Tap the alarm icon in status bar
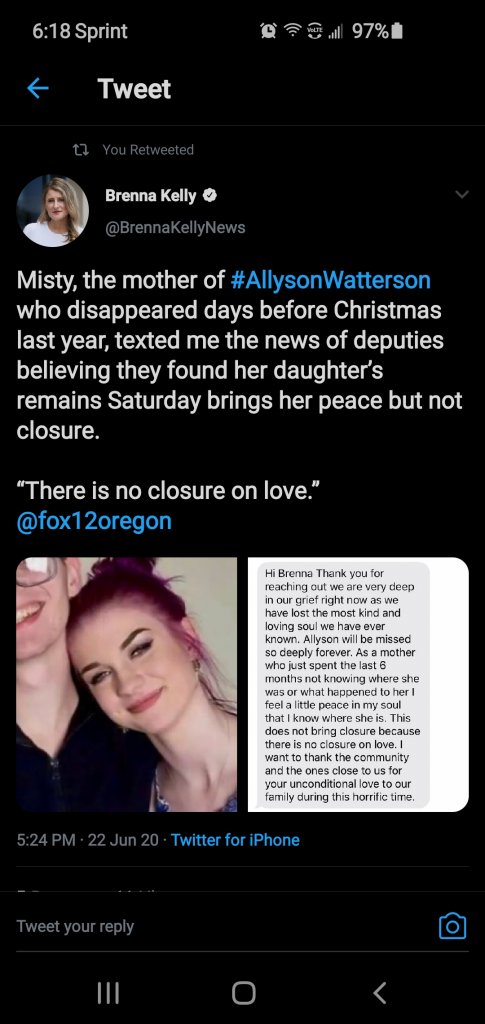The height and width of the screenshot is (1024, 485). click(x=268, y=31)
